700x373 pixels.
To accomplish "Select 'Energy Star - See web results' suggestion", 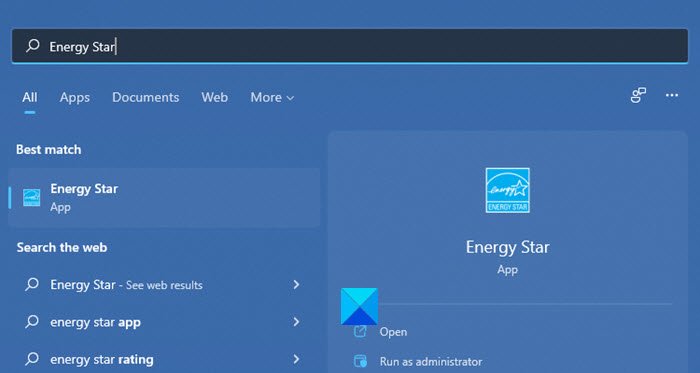I will [164, 285].
